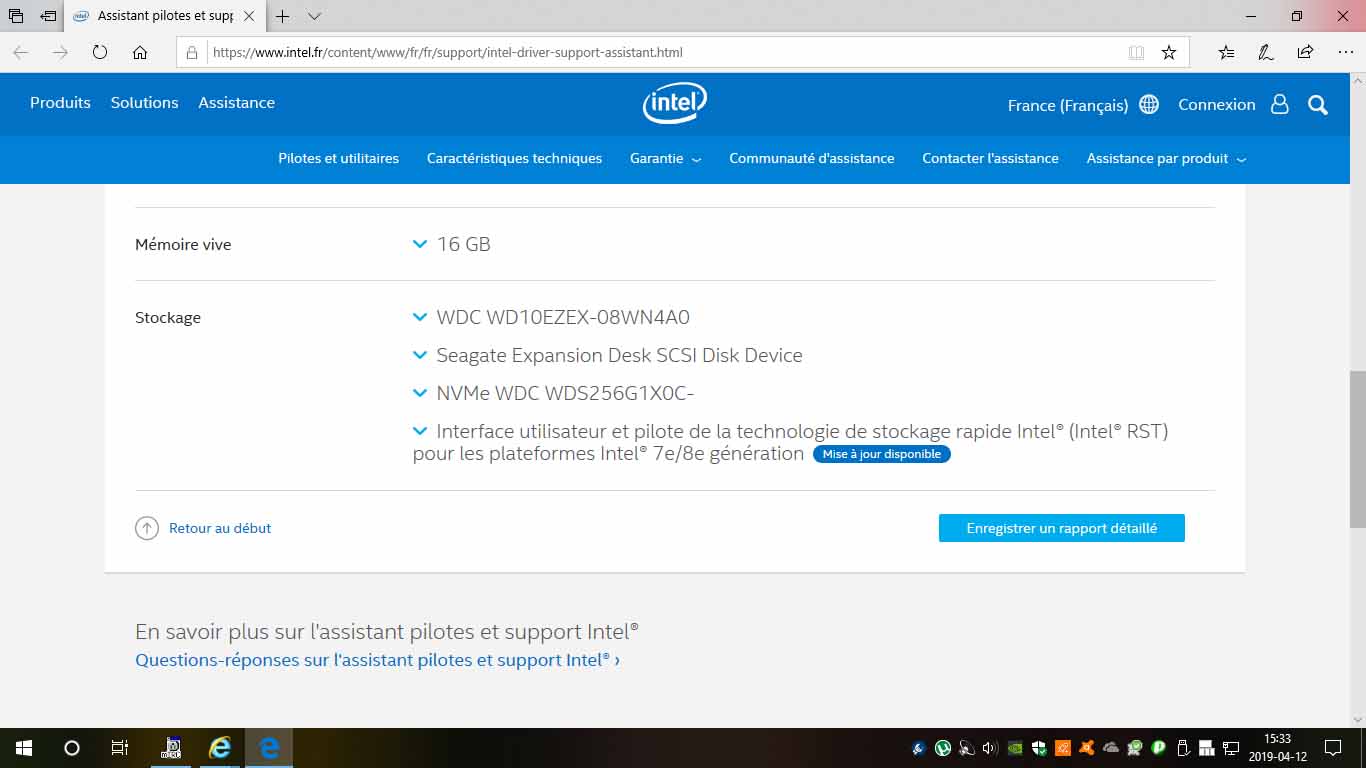The width and height of the screenshot is (1366, 768).
Task: Click Enregistrer un rapport détaillé button
Action: (1062, 528)
